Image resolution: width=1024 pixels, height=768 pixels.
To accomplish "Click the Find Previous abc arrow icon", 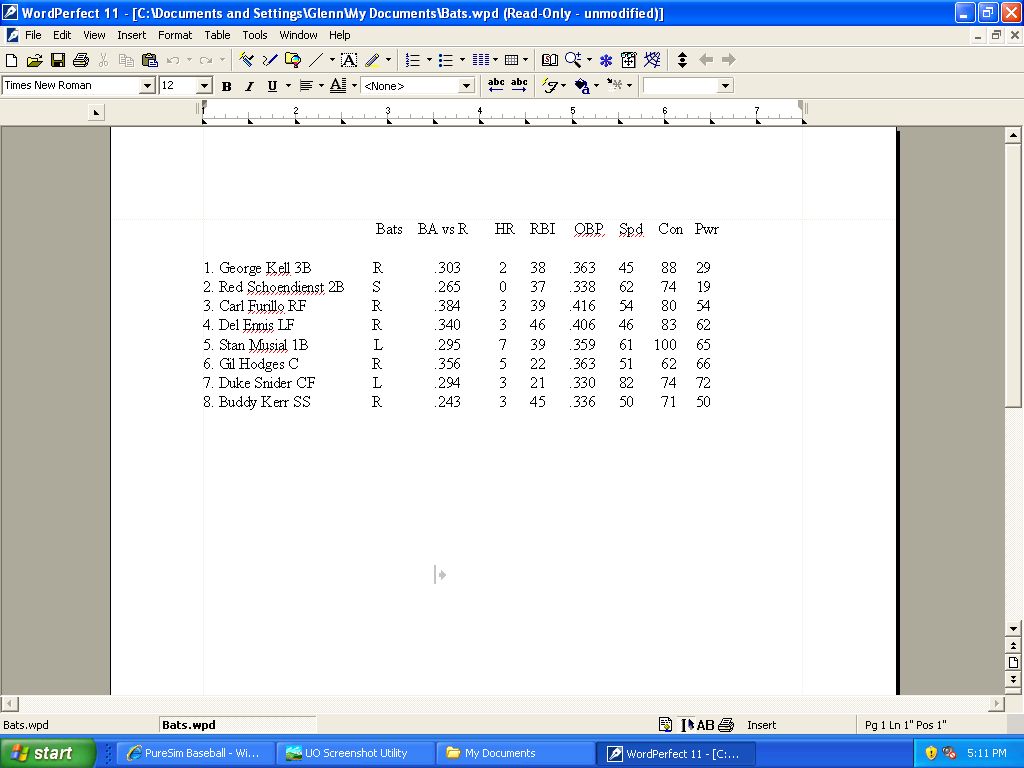I will click(496, 86).
